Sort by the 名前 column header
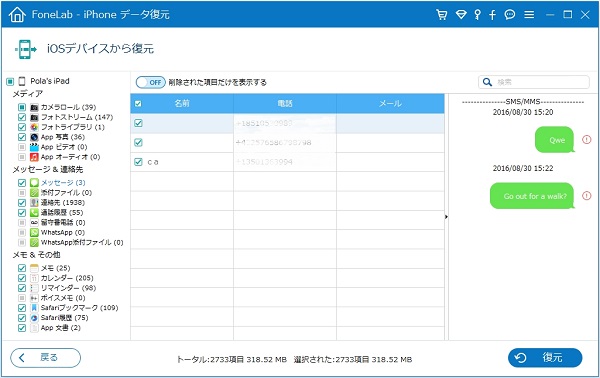600x378 pixels. coord(182,103)
